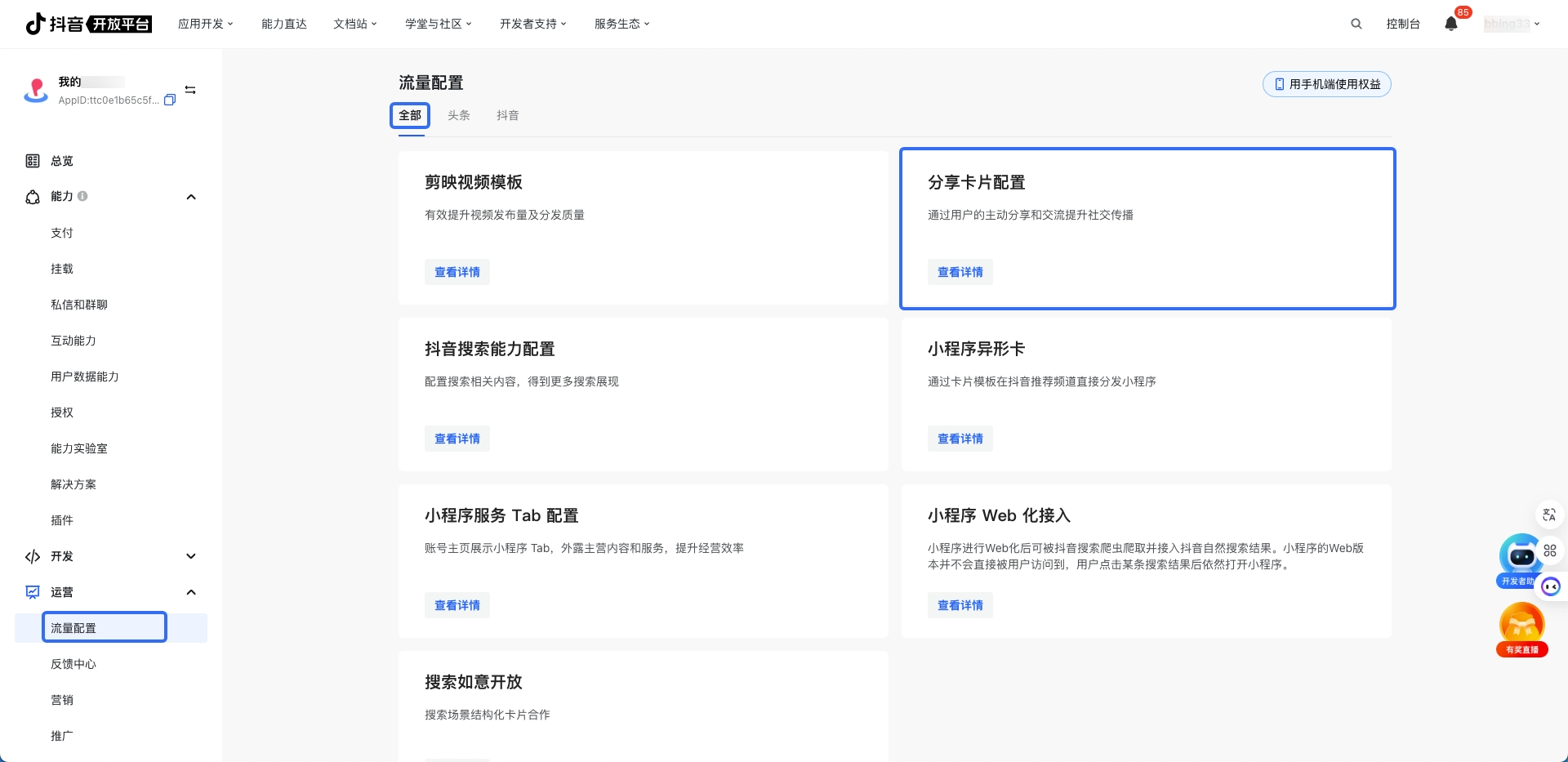Open 挂载 in the sidebar
Image resolution: width=1568 pixels, height=762 pixels.
[x=62, y=269]
